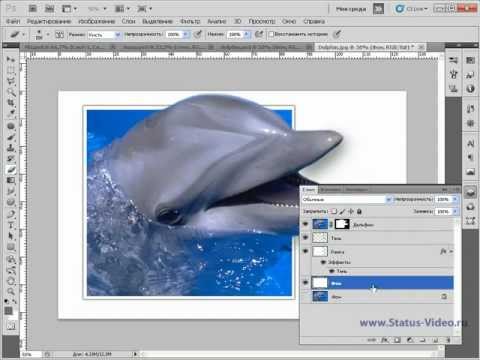
Task: Select the Zoom tool in toolbox
Action: [11, 291]
